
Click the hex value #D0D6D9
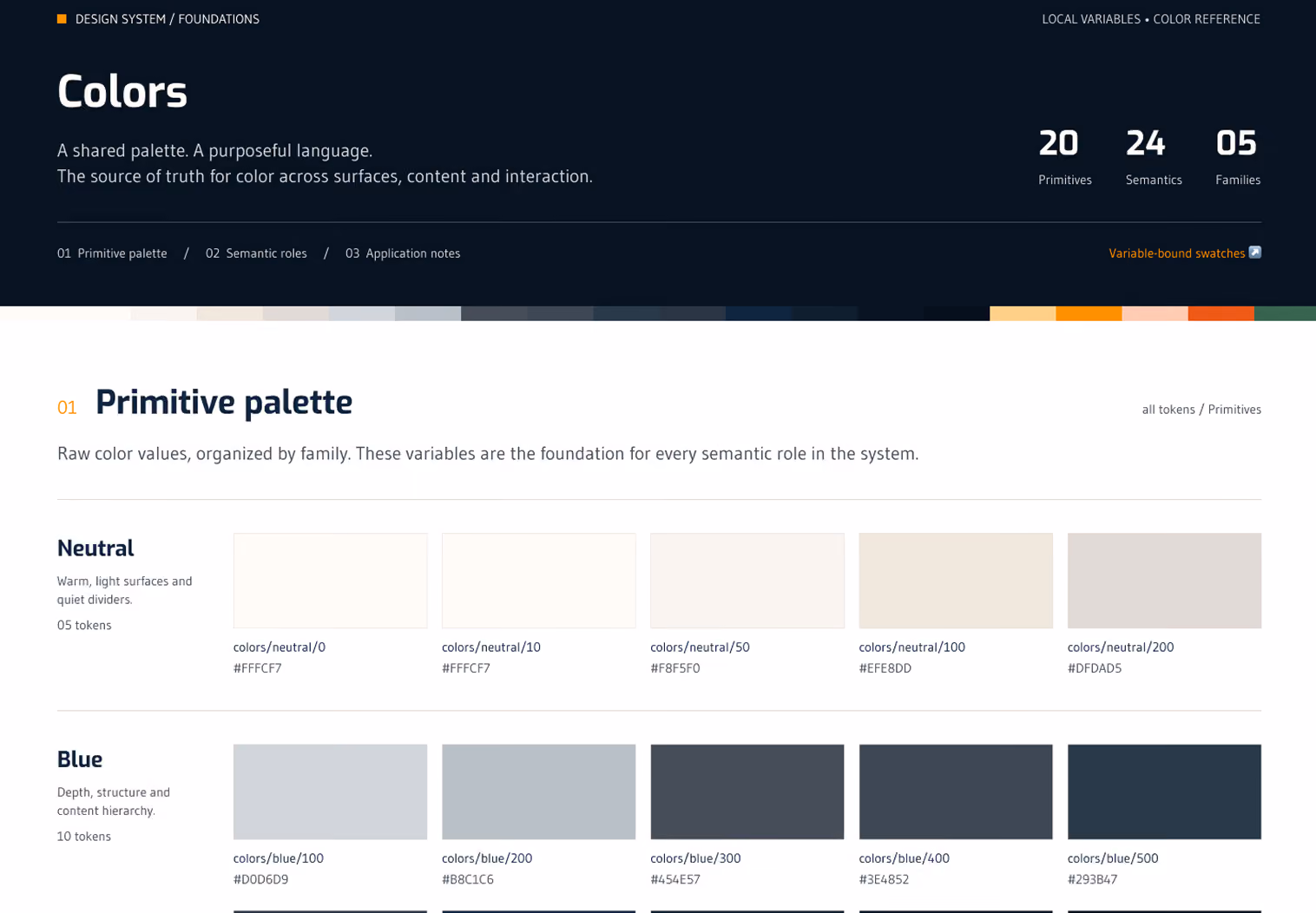click(261, 880)
